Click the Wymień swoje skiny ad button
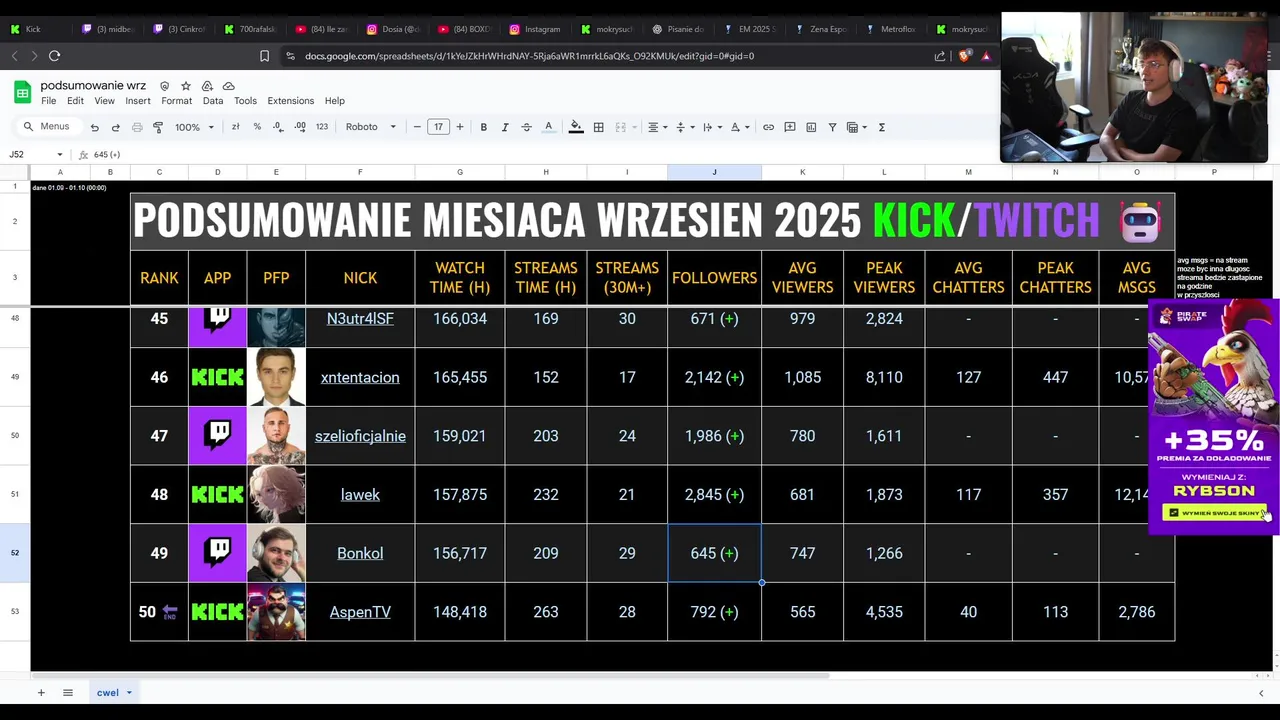Viewport: 1280px width, 720px height. (x=1215, y=513)
